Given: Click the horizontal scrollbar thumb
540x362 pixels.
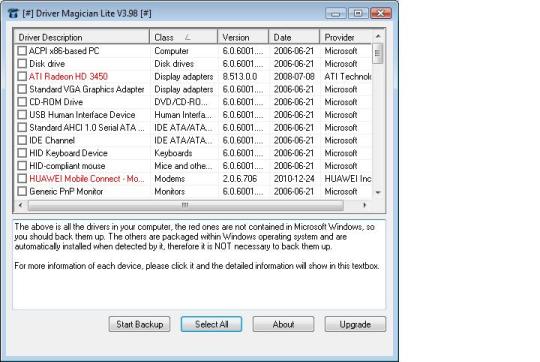Looking at the screenshot, I should 185,205.
